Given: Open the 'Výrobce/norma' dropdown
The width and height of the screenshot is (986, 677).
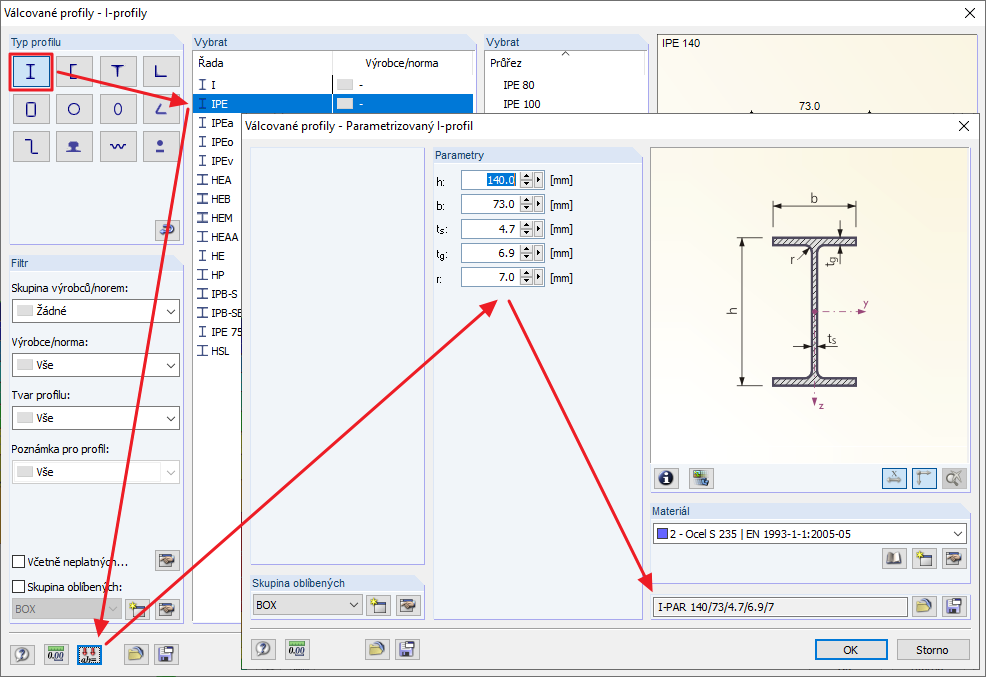Looking at the screenshot, I should pos(96,365).
